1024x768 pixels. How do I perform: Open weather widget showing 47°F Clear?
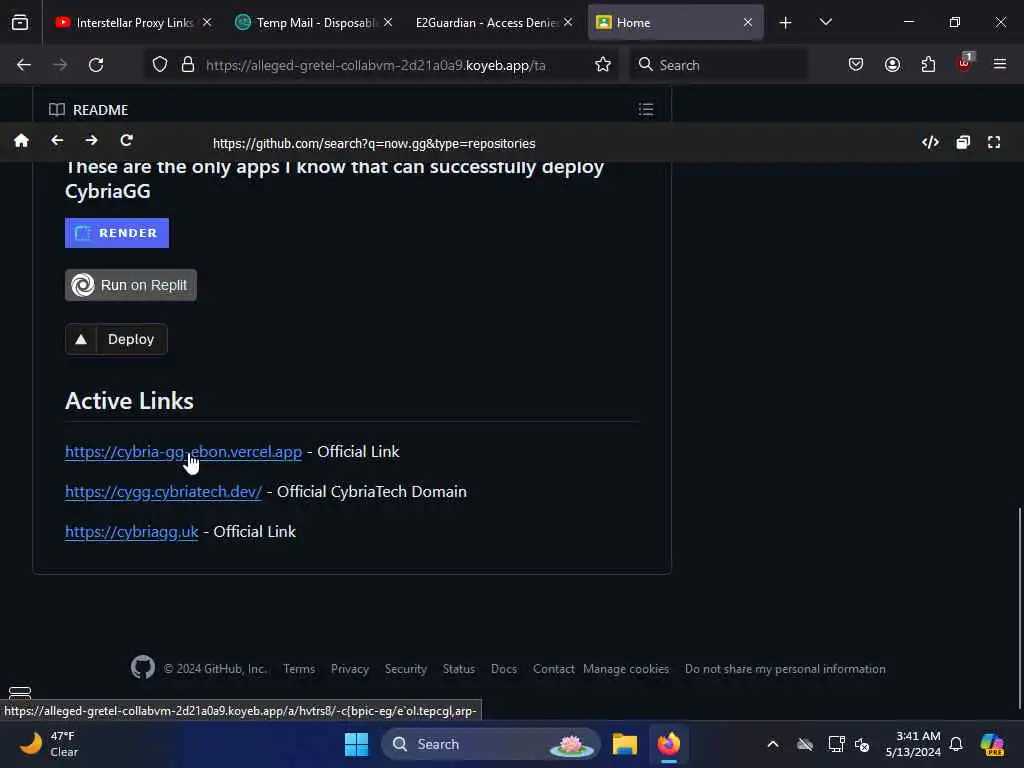49,744
